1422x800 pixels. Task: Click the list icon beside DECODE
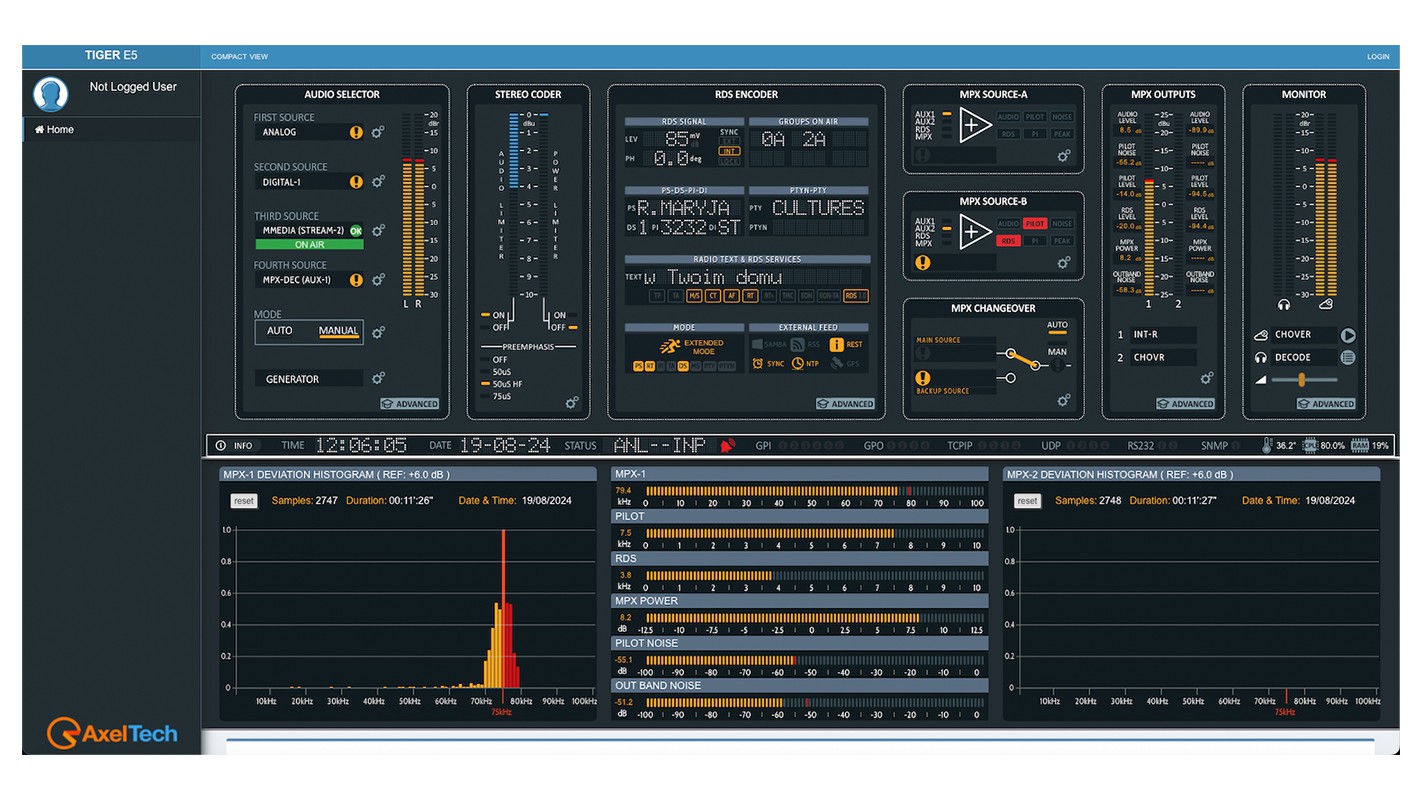click(x=1348, y=357)
